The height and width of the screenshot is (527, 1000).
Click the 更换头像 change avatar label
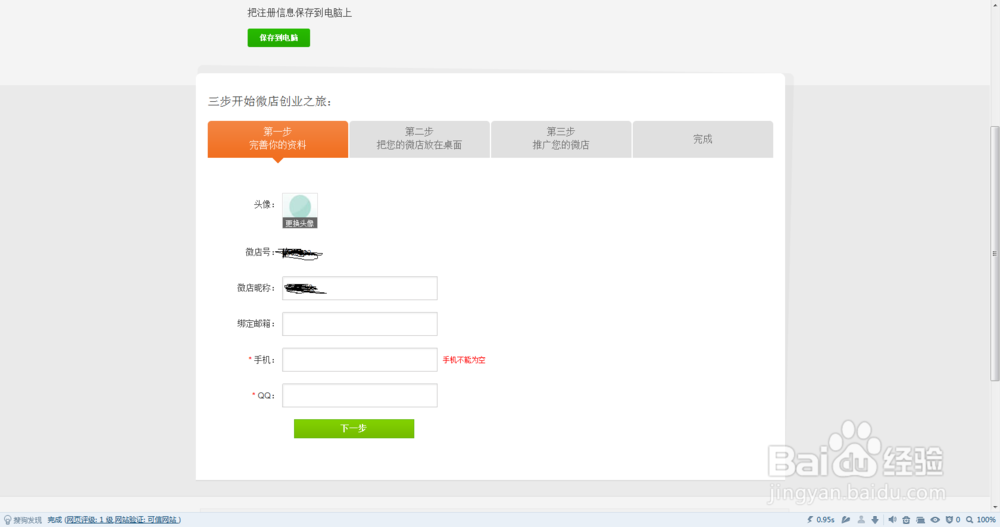click(x=300, y=223)
